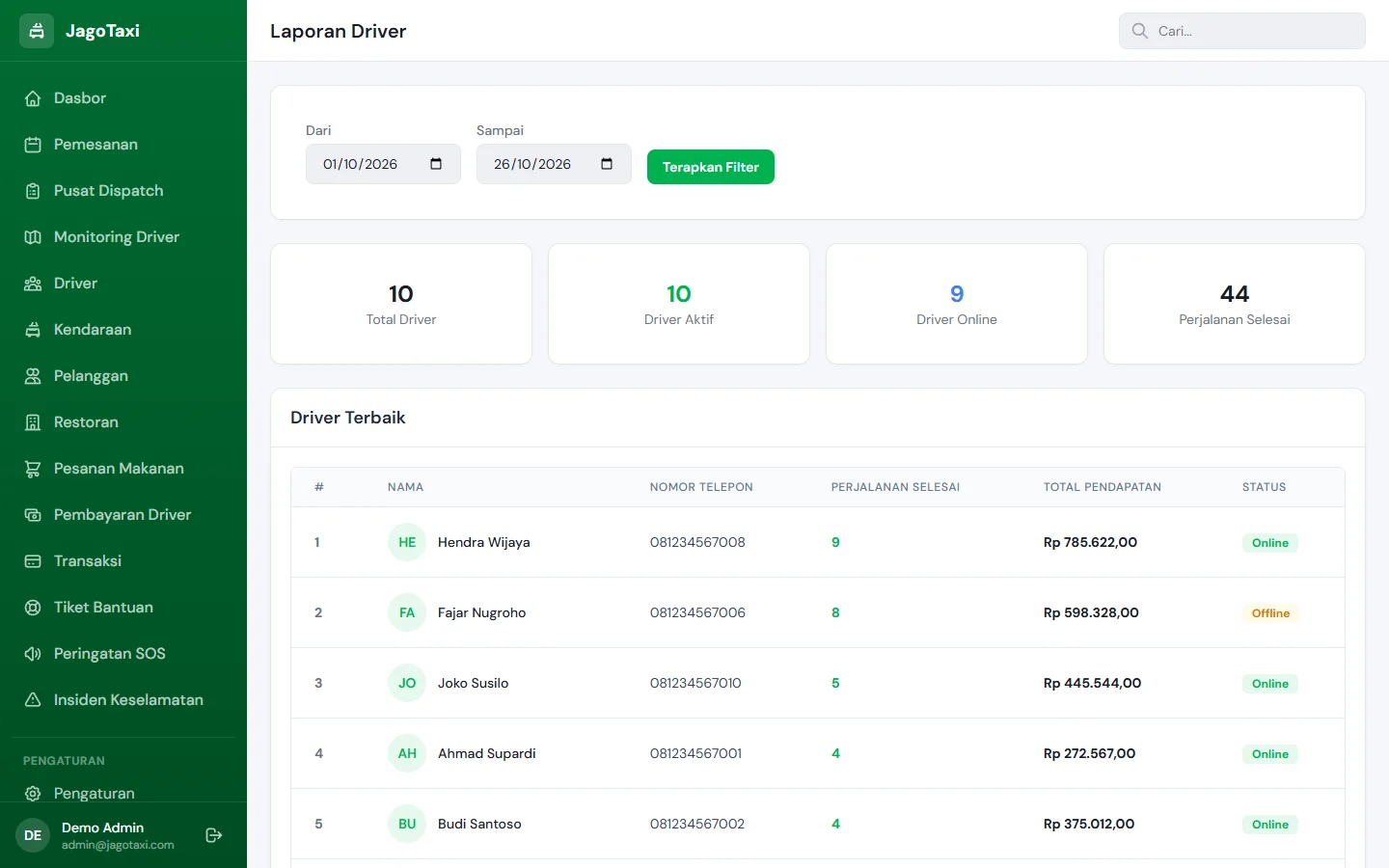Viewport: 1389px width, 868px height.
Task: Click the Pesanan Makanan cart icon
Action: tap(33, 469)
